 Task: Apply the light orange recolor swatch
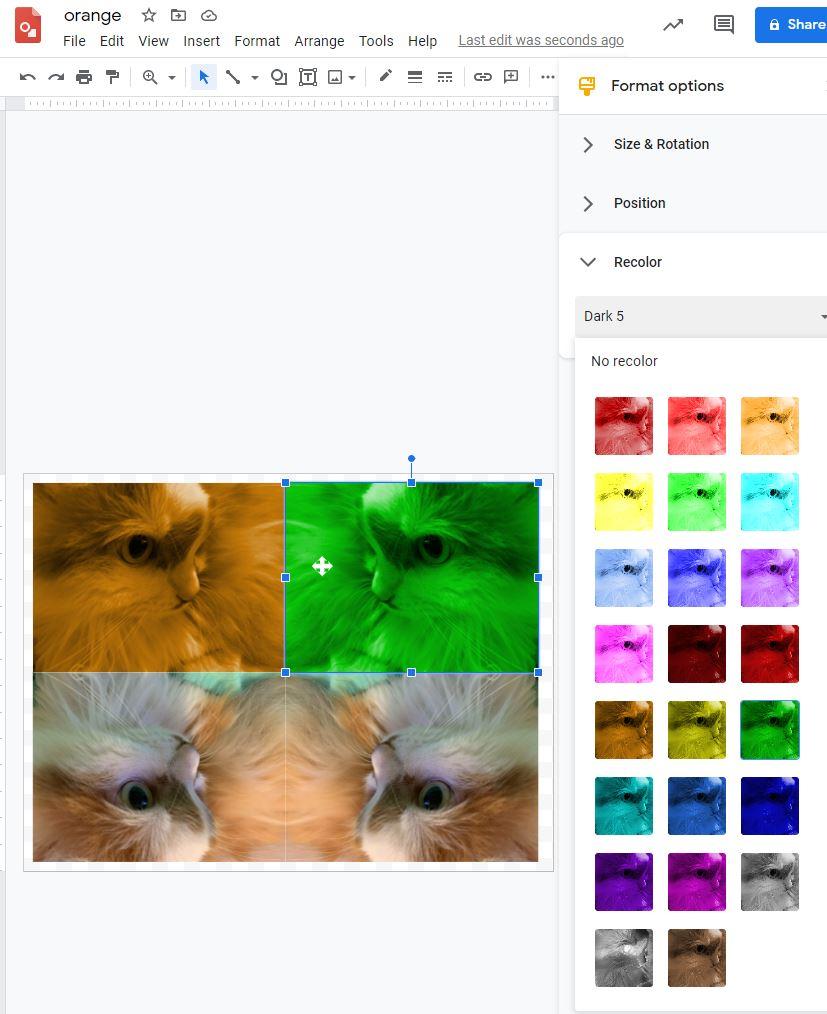[x=769, y=426]
